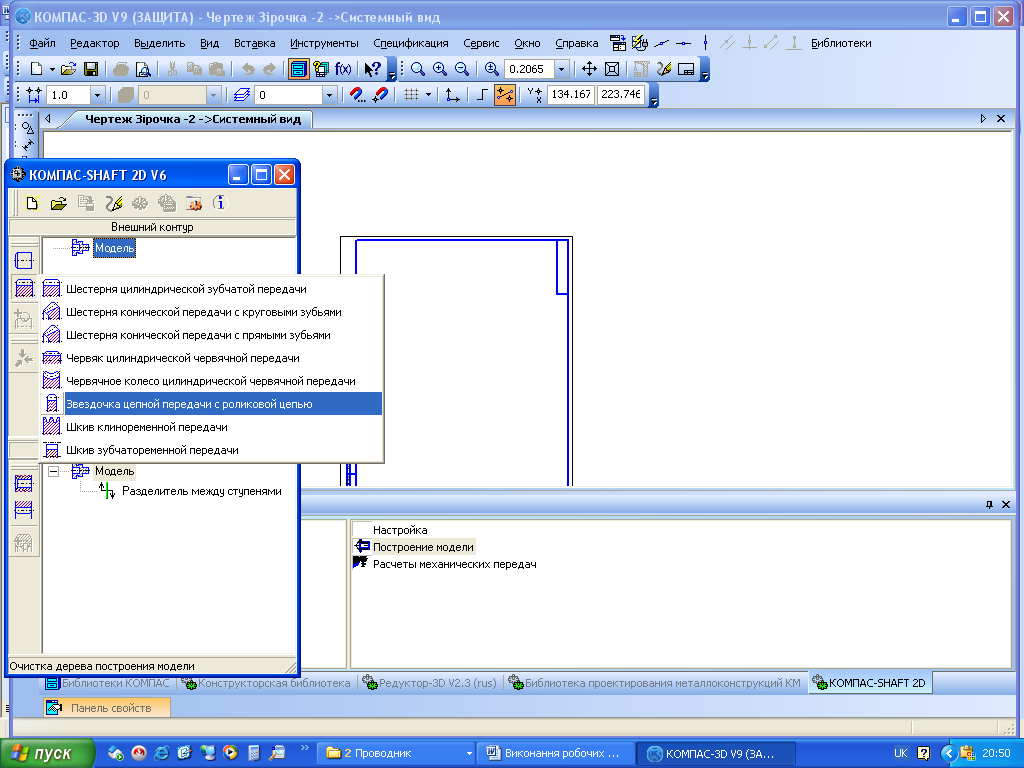This screenshot has height=768, width=1024.
Task: Click the Y coordinate field 223.746
Action: click(620, 95)
